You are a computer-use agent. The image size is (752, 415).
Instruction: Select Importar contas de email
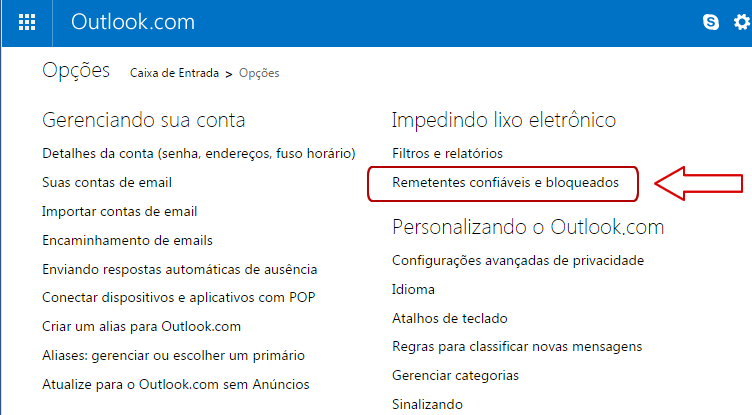coord(119,212)
